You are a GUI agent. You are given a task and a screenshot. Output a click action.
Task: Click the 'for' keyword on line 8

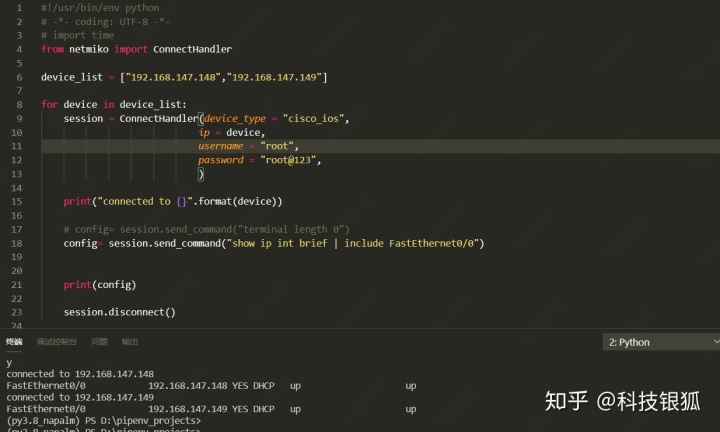click(x=50, y=105)
